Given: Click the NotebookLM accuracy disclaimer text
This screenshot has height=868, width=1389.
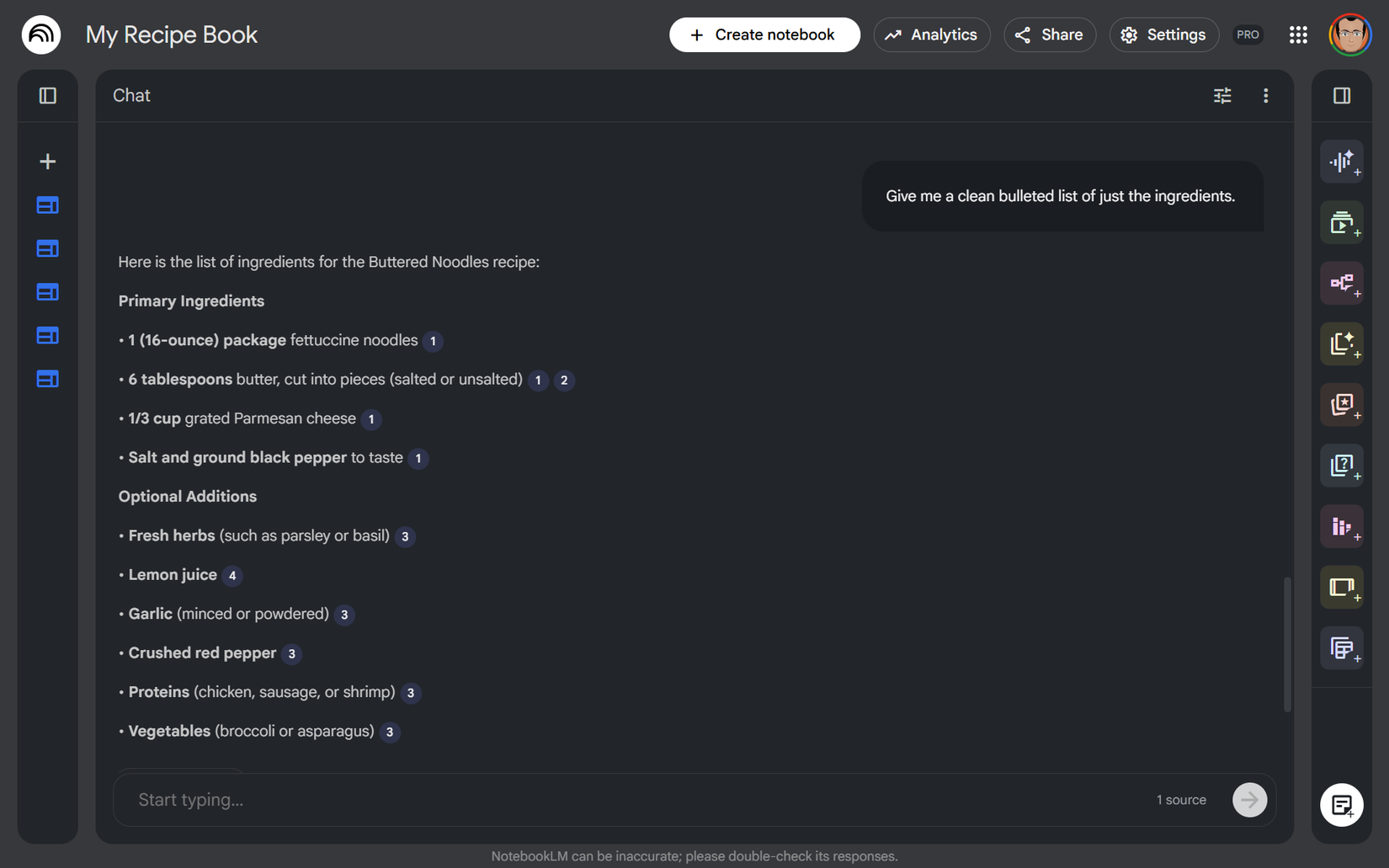Looking at the screenshot, I should (694, 856).
